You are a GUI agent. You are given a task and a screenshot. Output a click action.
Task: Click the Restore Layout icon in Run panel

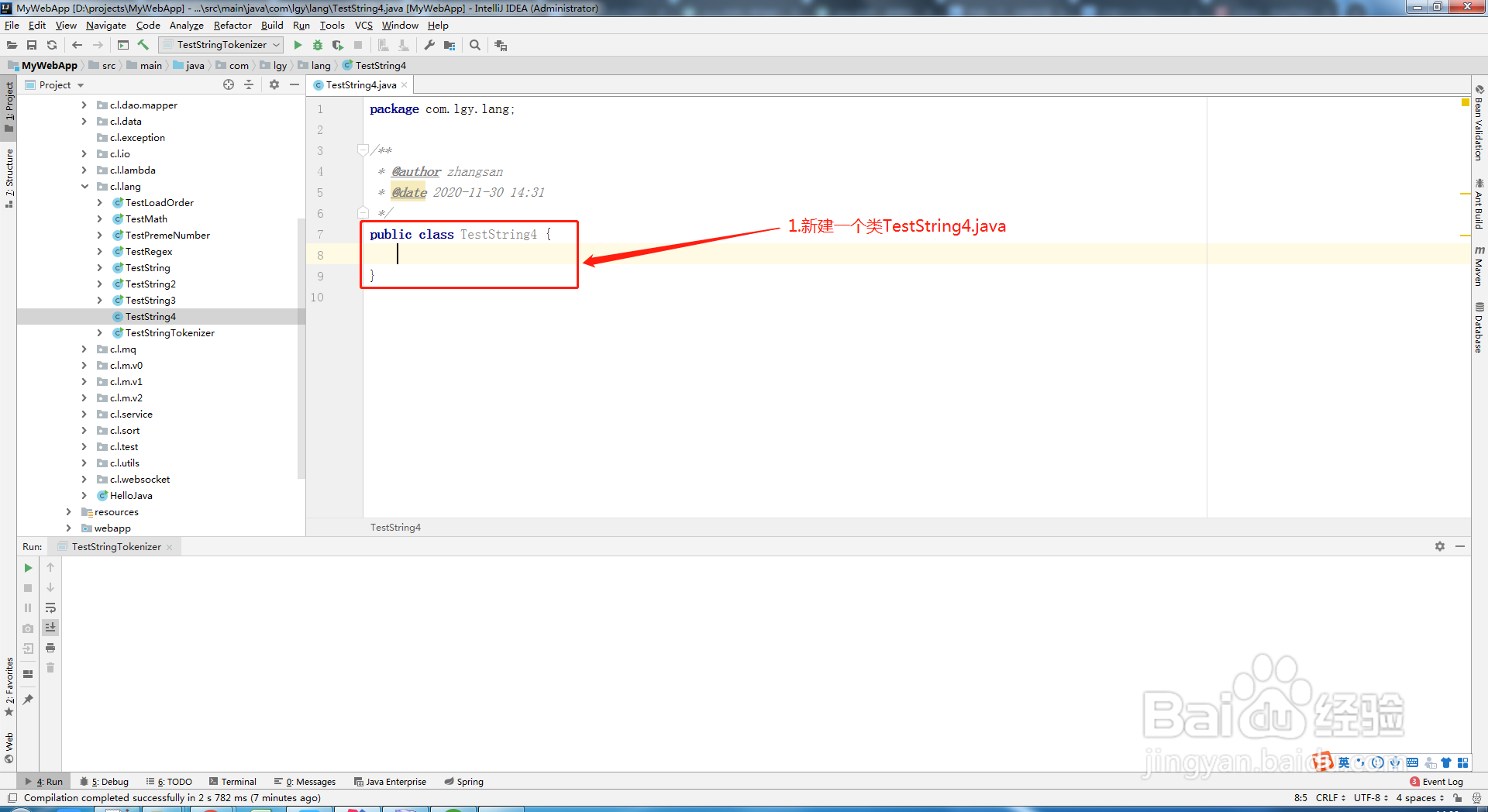(29, 674)
